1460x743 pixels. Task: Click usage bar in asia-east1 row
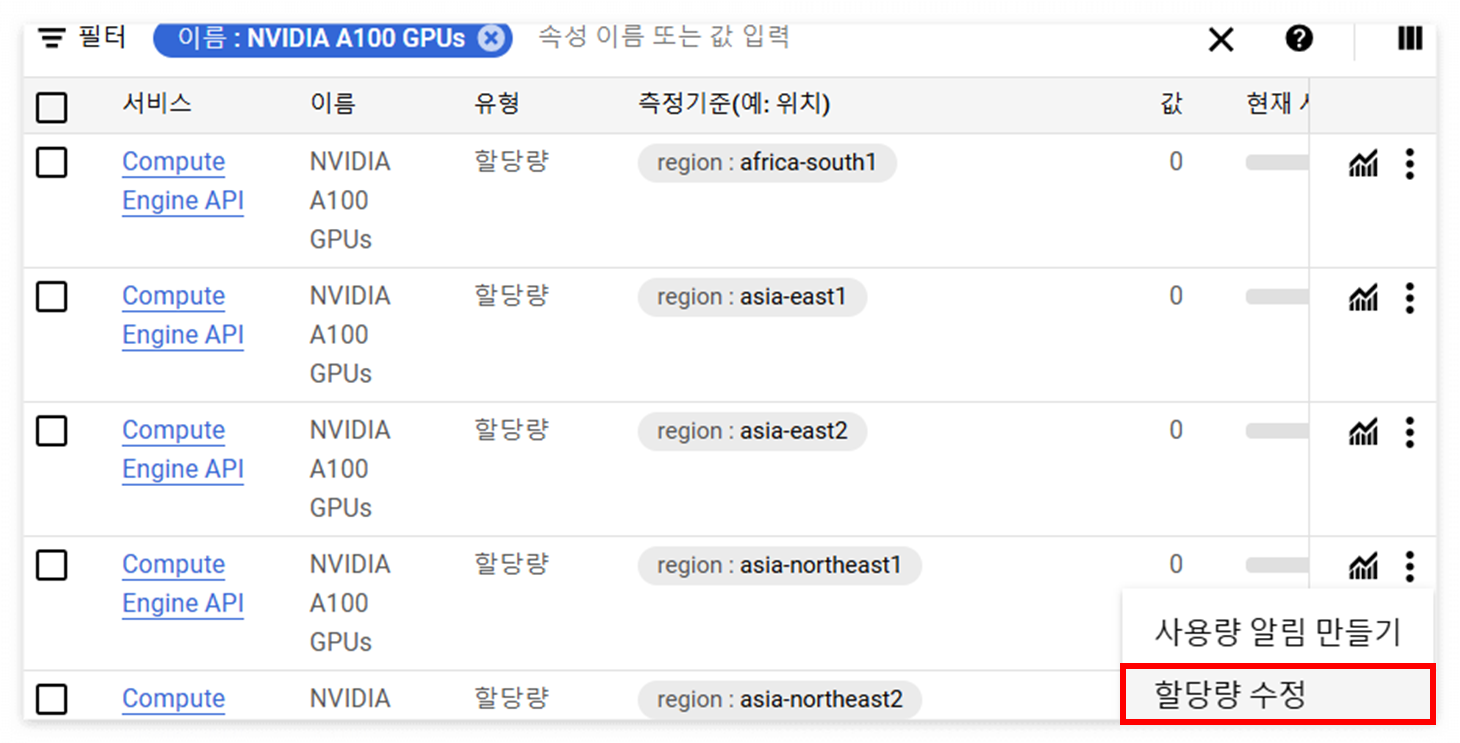[1277, 296]
